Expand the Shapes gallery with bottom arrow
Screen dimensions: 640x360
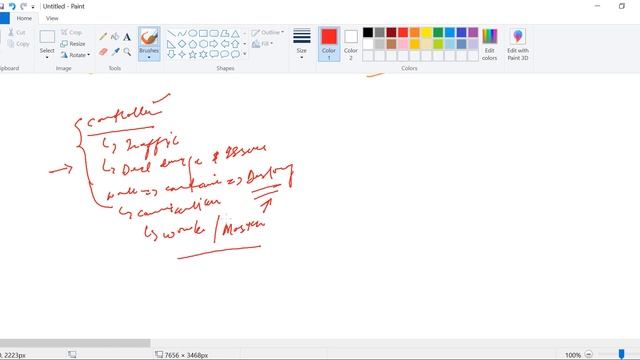pyautogui.click(x=244, y=54)
